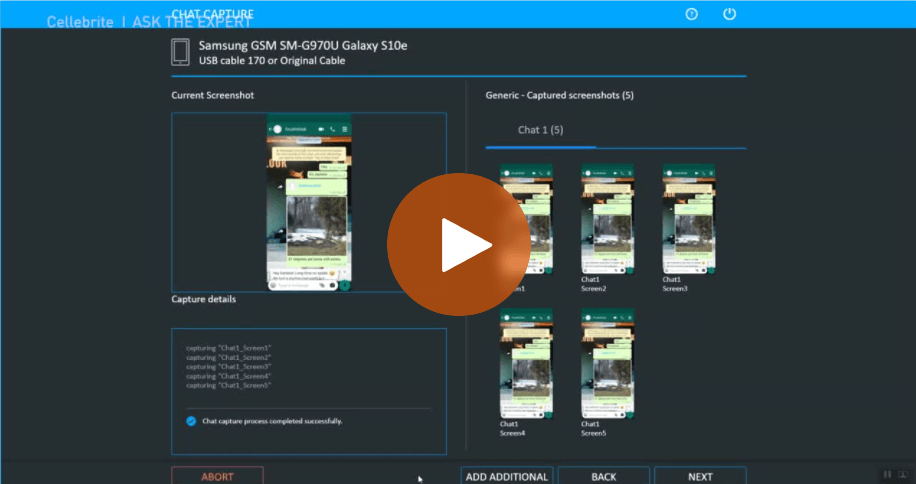Open the help question mark icon
The image size is (916, 484).
[x=692, y=14]
